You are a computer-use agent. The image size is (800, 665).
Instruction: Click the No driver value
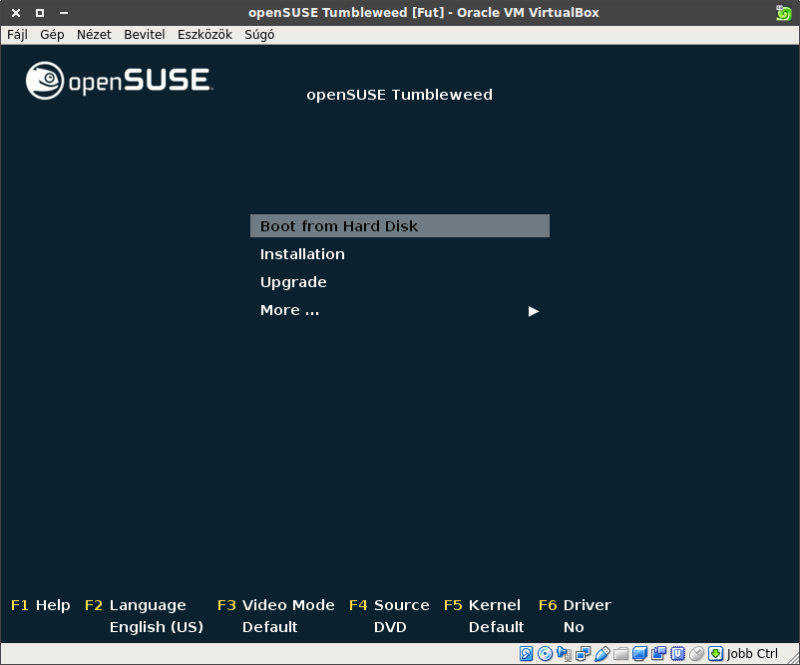(573, 627)
